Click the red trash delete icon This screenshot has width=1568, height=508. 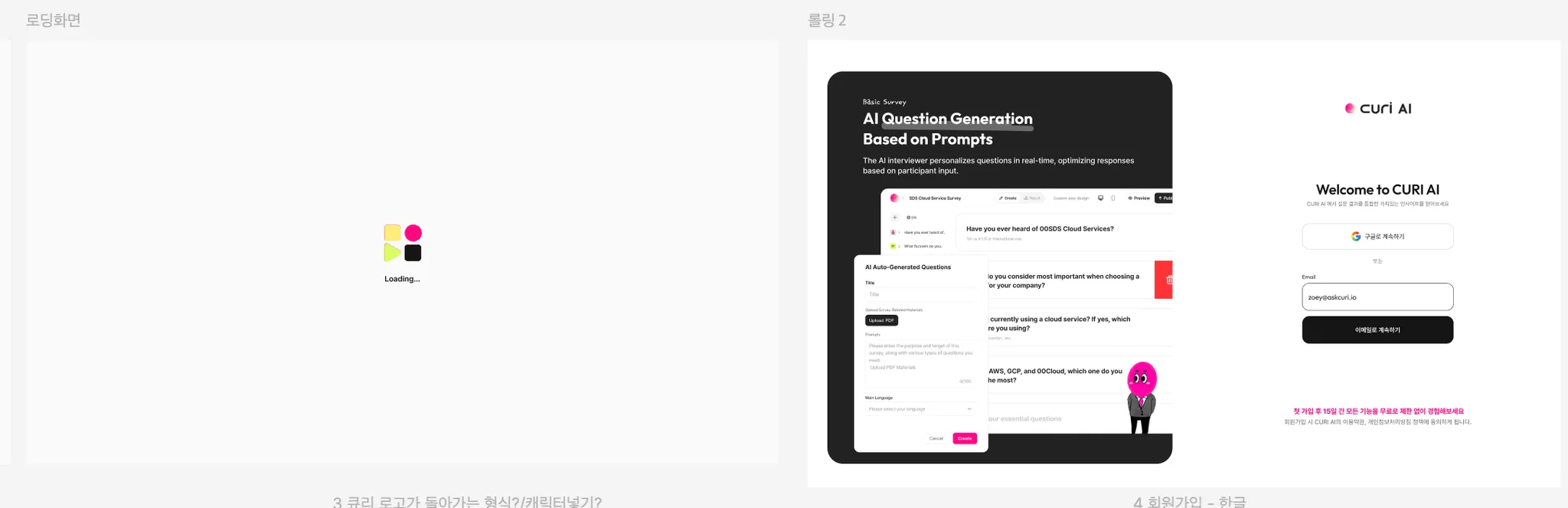pos(1168,280)
